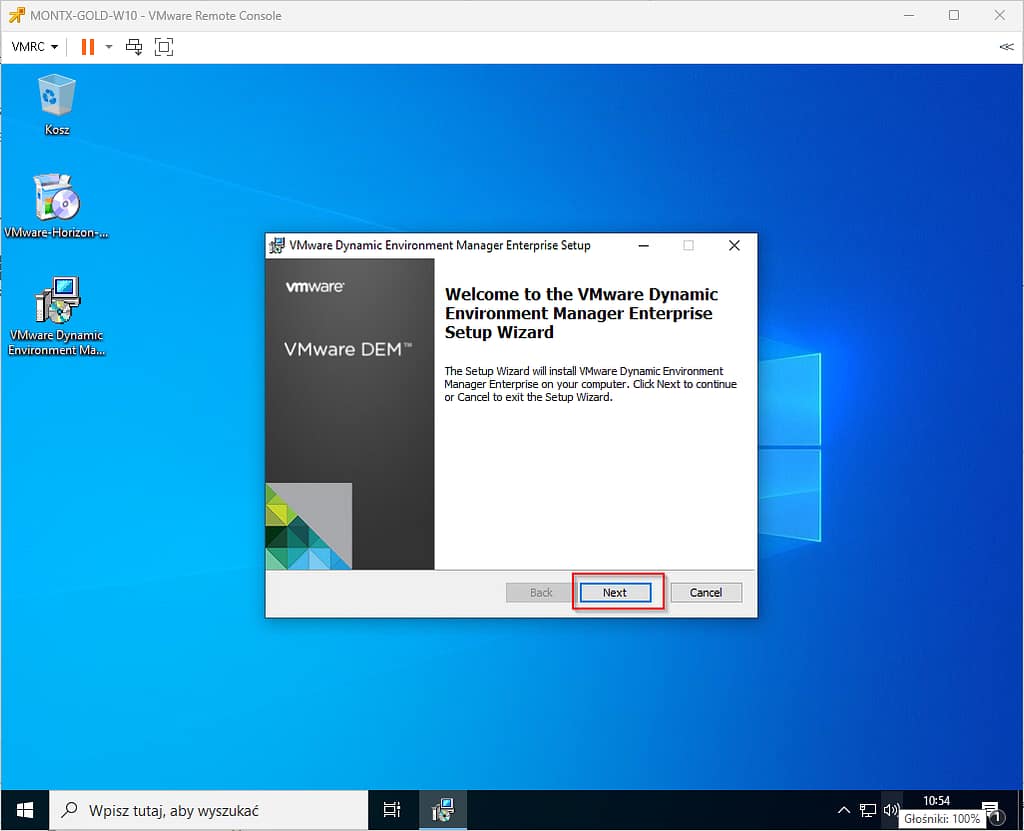Click the setup dialog title bar icon
This screenshot has width=1024, height=831.
click(277, 245)
